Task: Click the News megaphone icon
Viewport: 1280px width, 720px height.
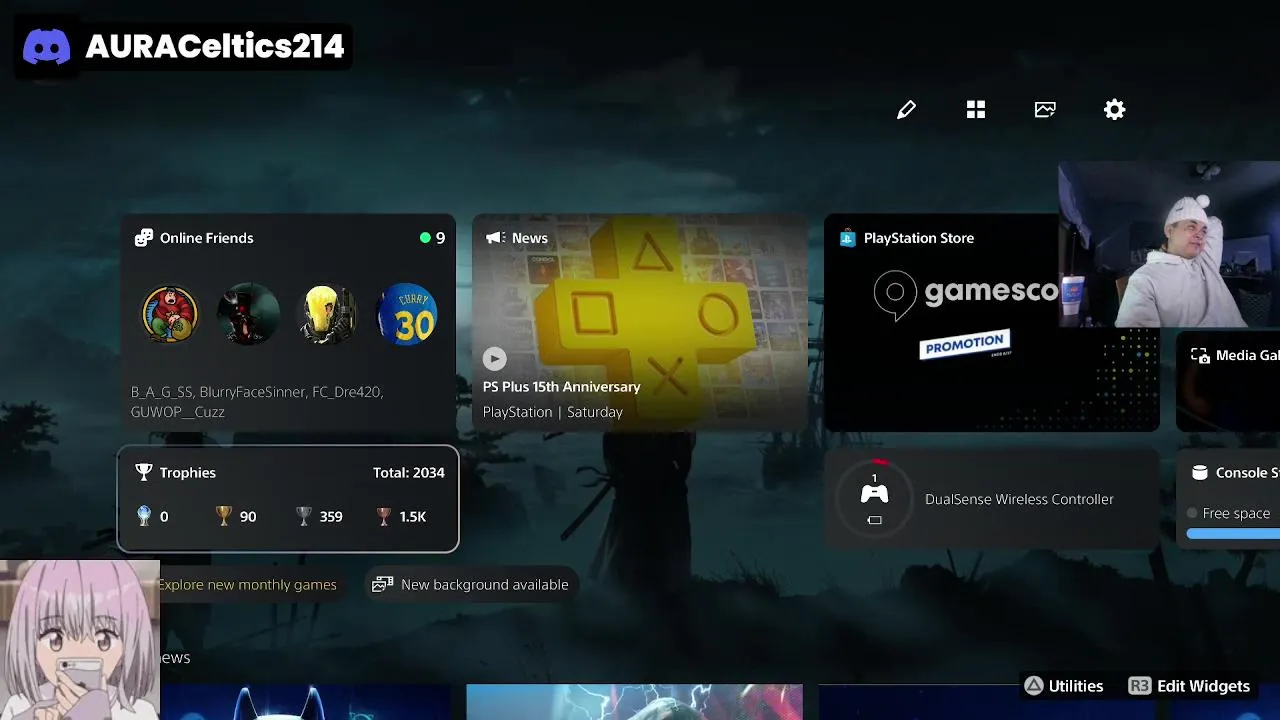Action: (494, 238)
